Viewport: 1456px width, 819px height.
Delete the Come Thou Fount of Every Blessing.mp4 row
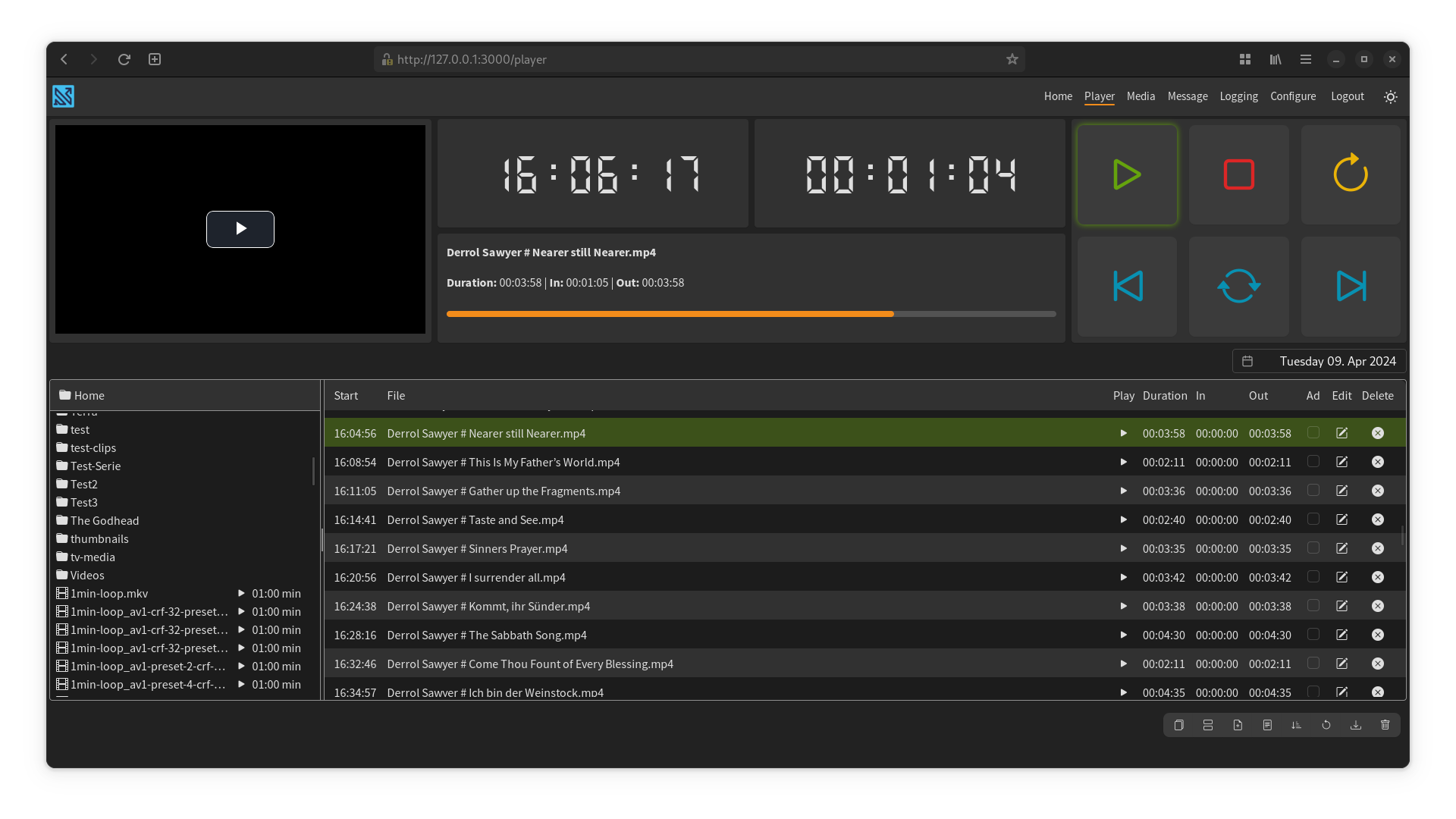click(x=1378, y=664)
